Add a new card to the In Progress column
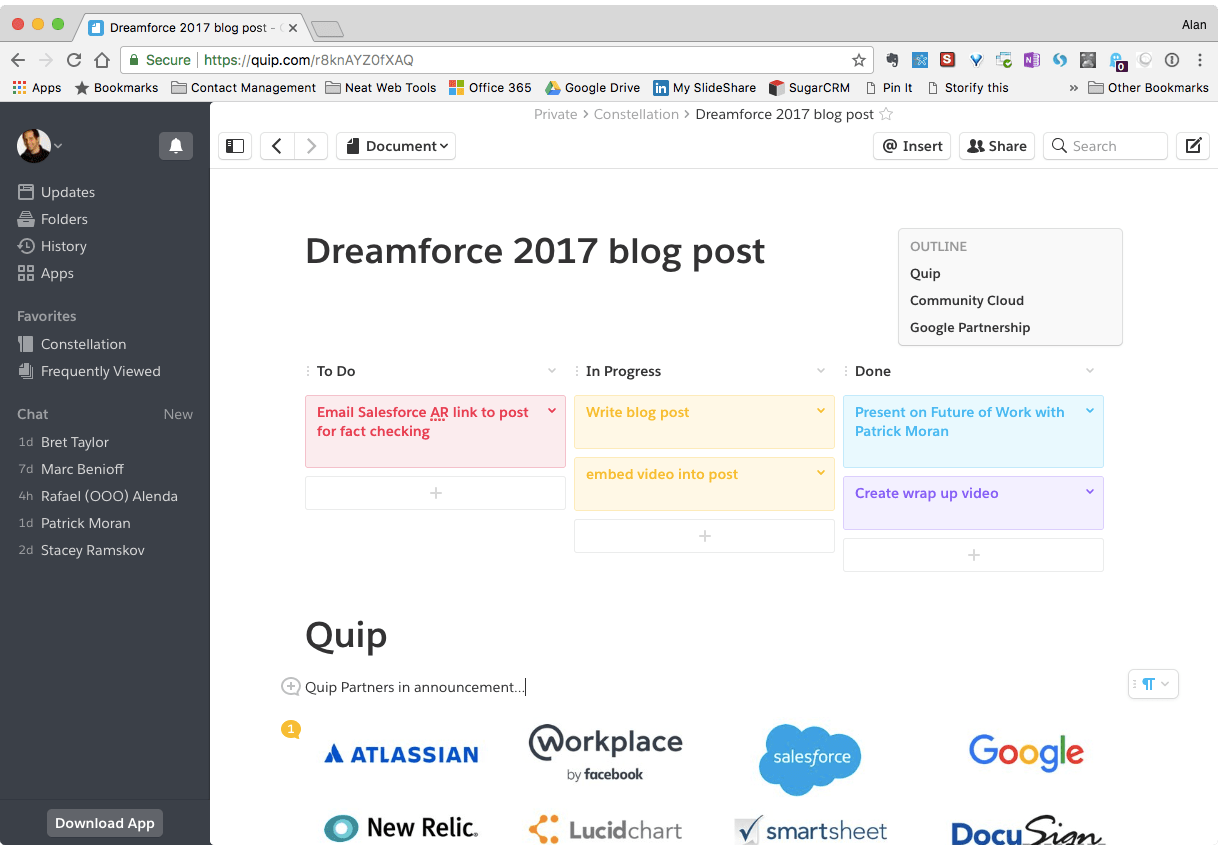Screen dimensions: 1218x845 pyautogui.click(x=704, y=536)
